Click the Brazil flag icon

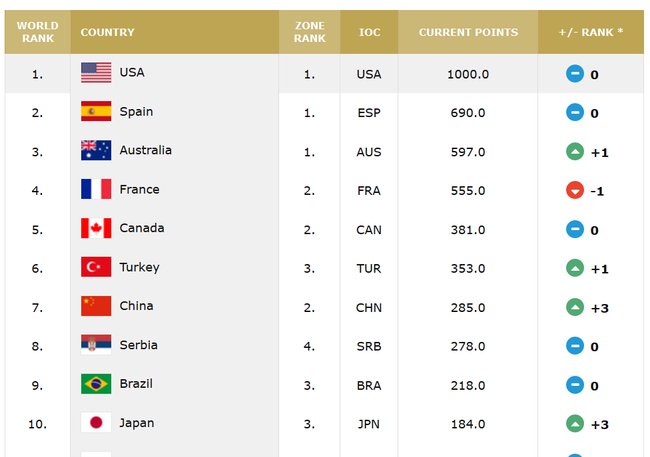click(x=96, y=385)
